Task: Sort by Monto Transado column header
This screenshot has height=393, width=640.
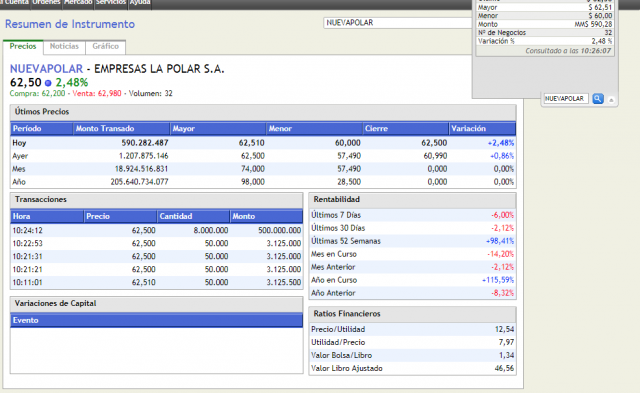Action: pyautogui.click(x=122, y=129)
